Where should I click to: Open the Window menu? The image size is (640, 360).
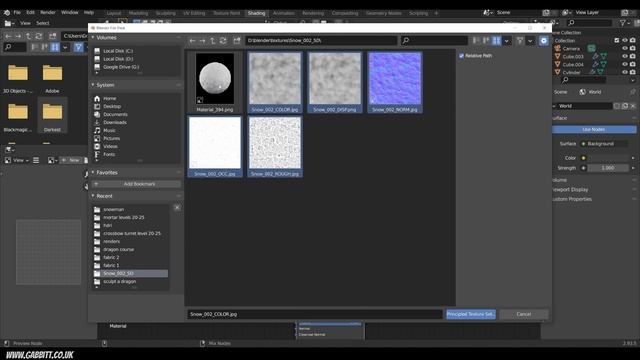coord(70,13)
